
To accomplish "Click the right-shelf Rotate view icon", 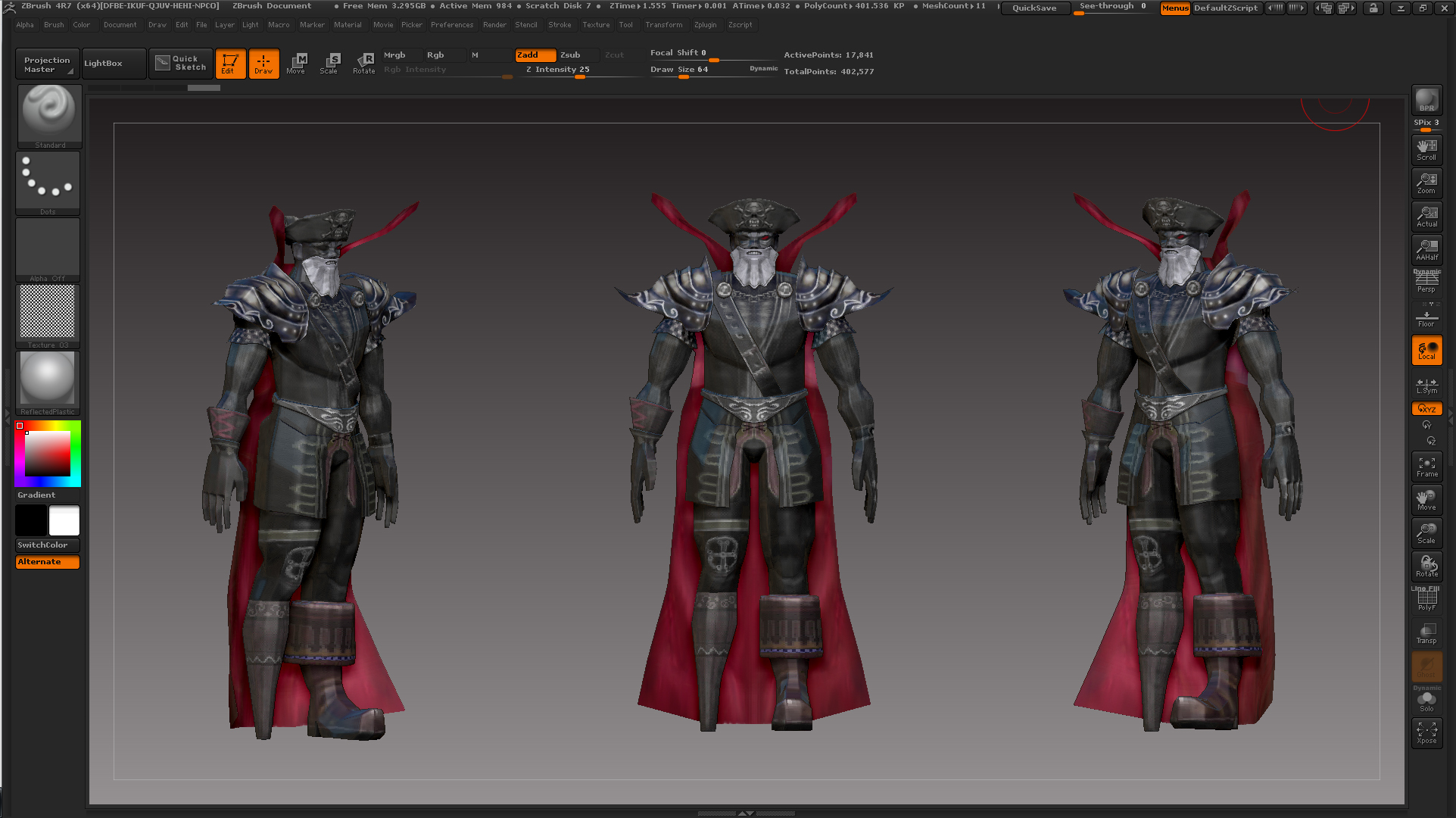I will (1426, 567).
